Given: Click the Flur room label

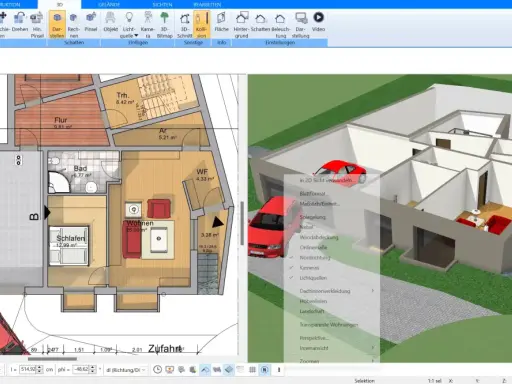Looking at the screenshot, I should [x=61, y=120].
